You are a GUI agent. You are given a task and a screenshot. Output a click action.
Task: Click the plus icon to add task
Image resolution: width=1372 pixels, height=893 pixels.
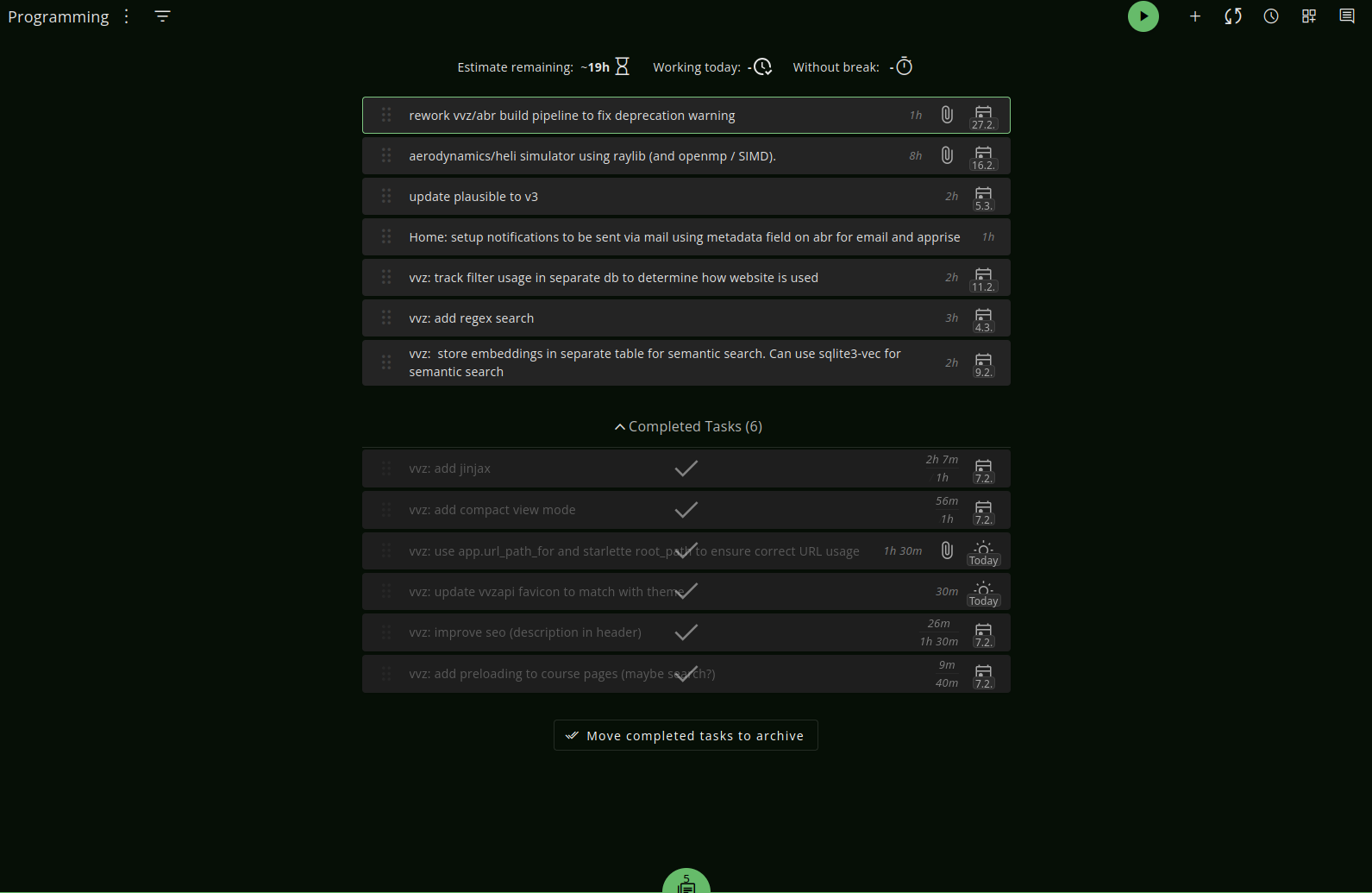pos(1194,16)
